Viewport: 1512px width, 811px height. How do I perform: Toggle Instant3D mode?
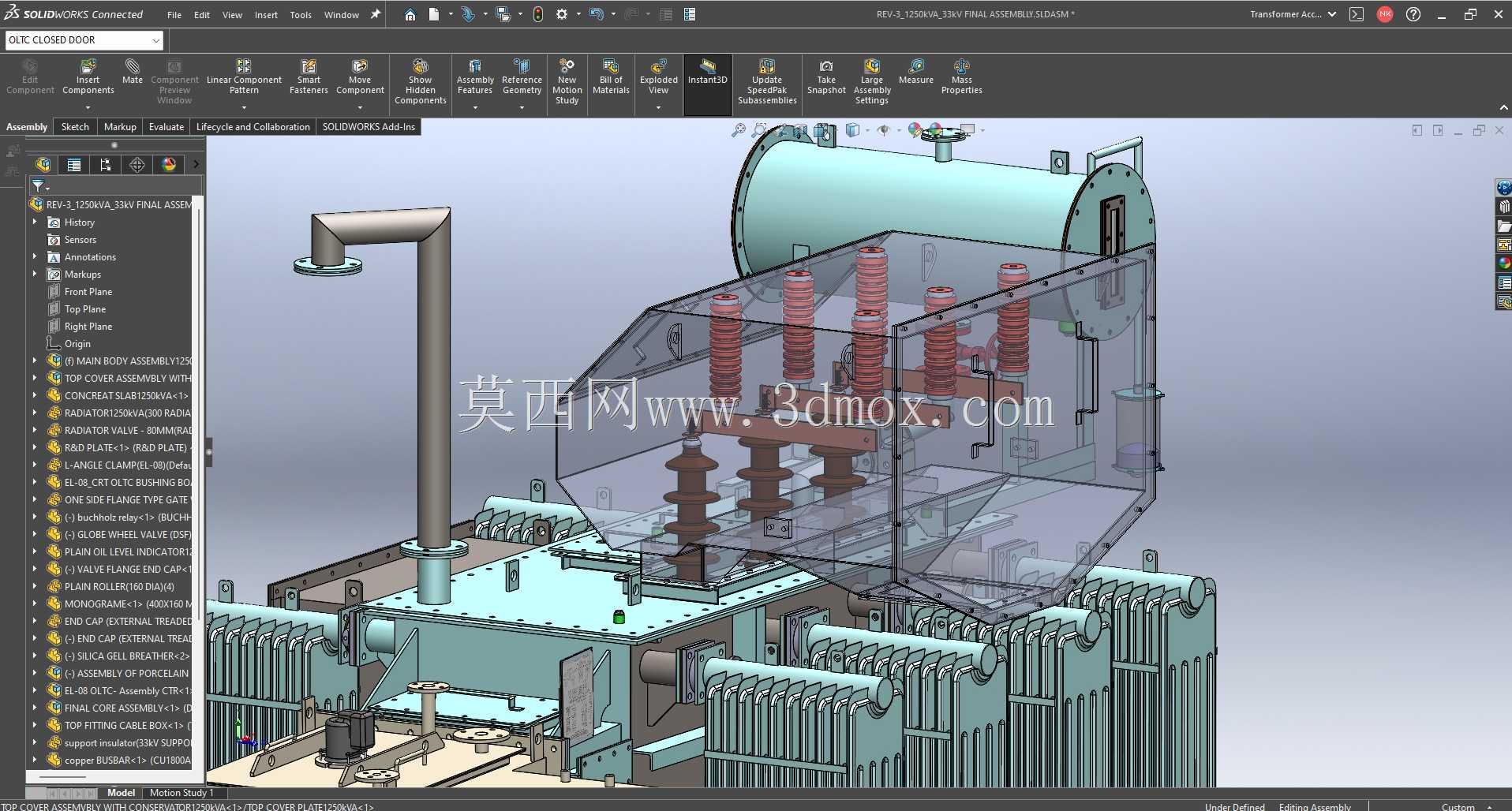708,84
